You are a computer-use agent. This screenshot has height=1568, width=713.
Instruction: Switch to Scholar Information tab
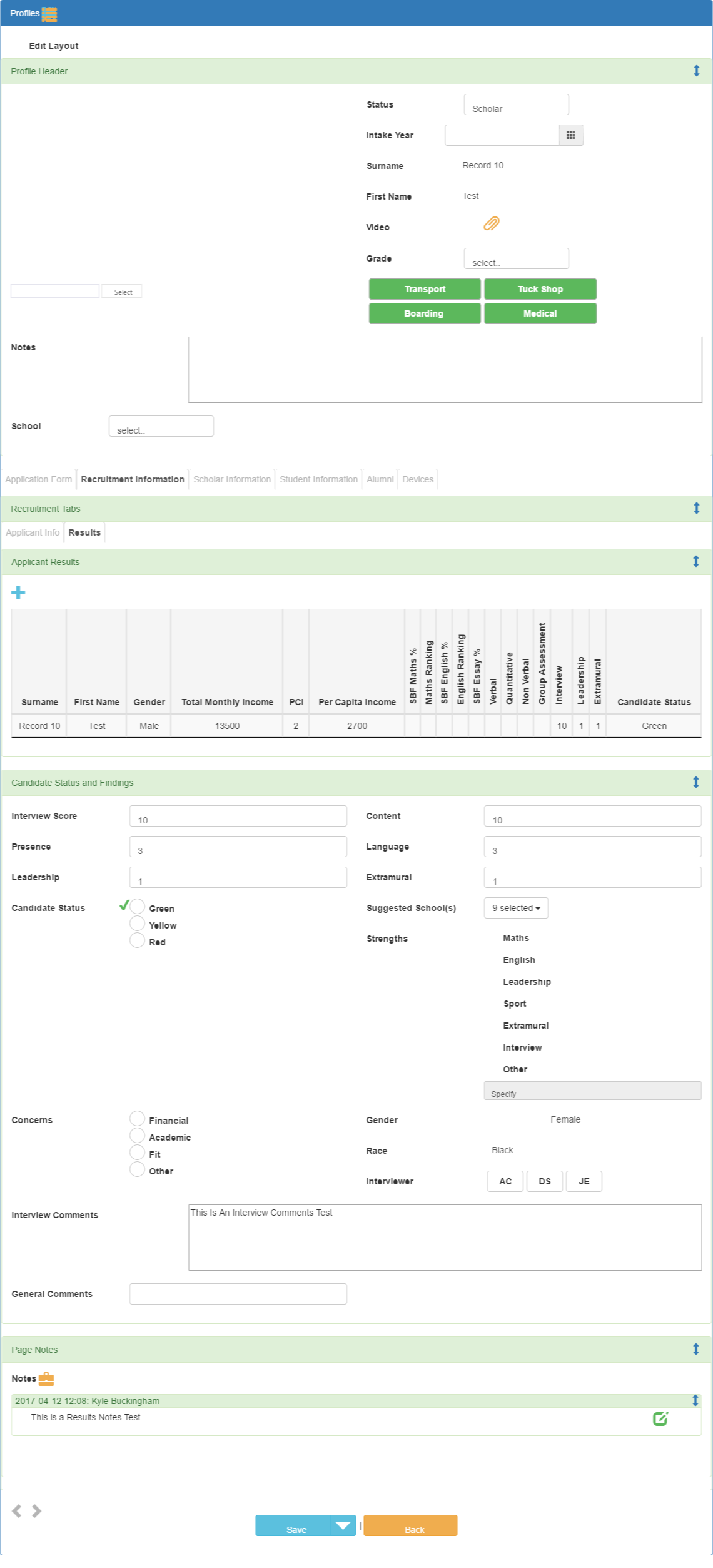pyautogui.click(x=232, y=480)
